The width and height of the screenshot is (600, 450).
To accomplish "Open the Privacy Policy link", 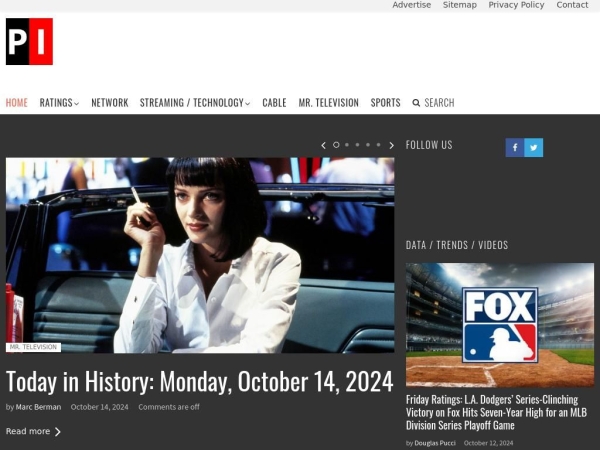I will point(516,5).
